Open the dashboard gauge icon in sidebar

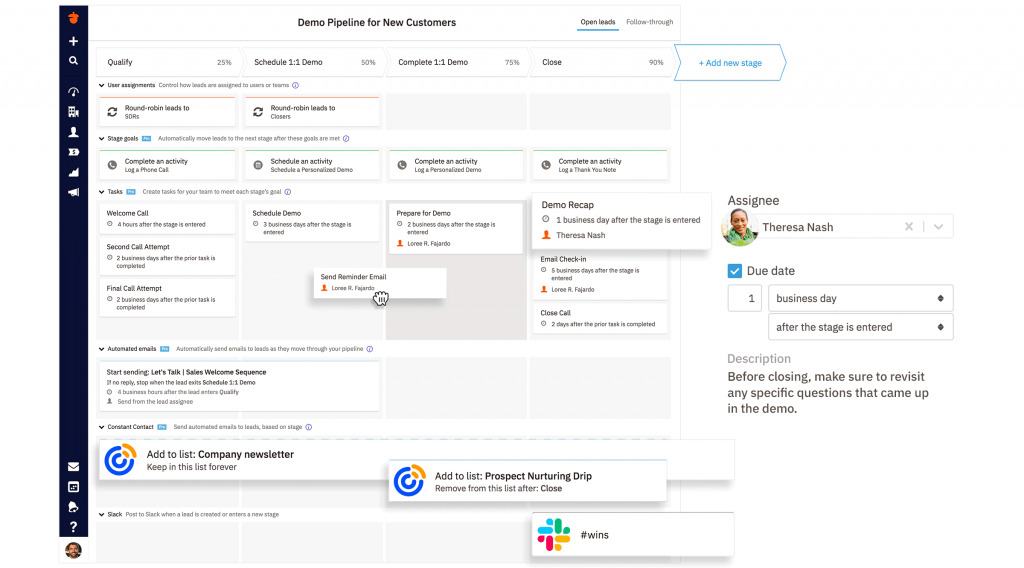pyautogui.click(x=73, y=92)
